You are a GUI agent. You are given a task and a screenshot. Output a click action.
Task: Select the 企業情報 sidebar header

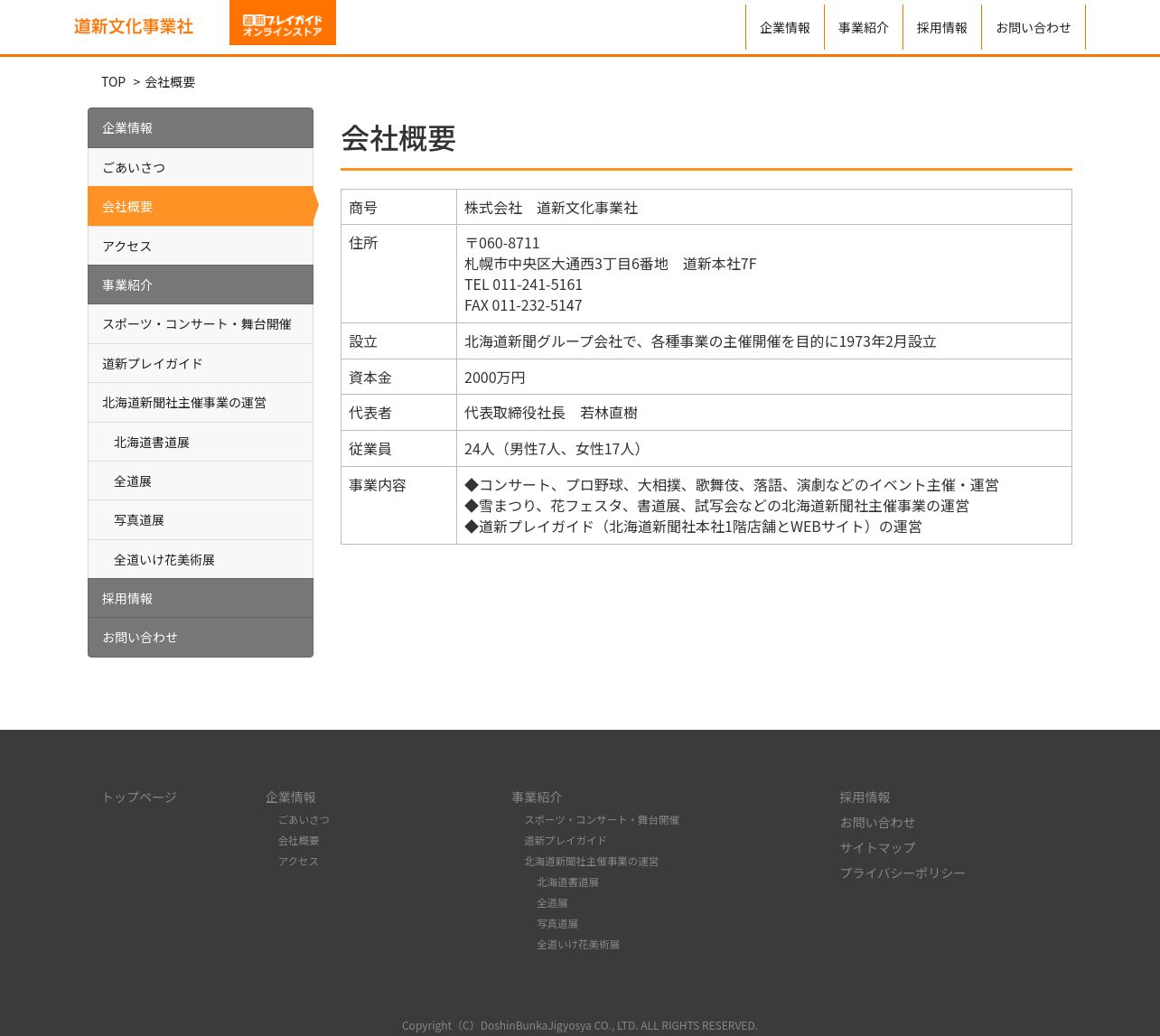tap(201, 128)
